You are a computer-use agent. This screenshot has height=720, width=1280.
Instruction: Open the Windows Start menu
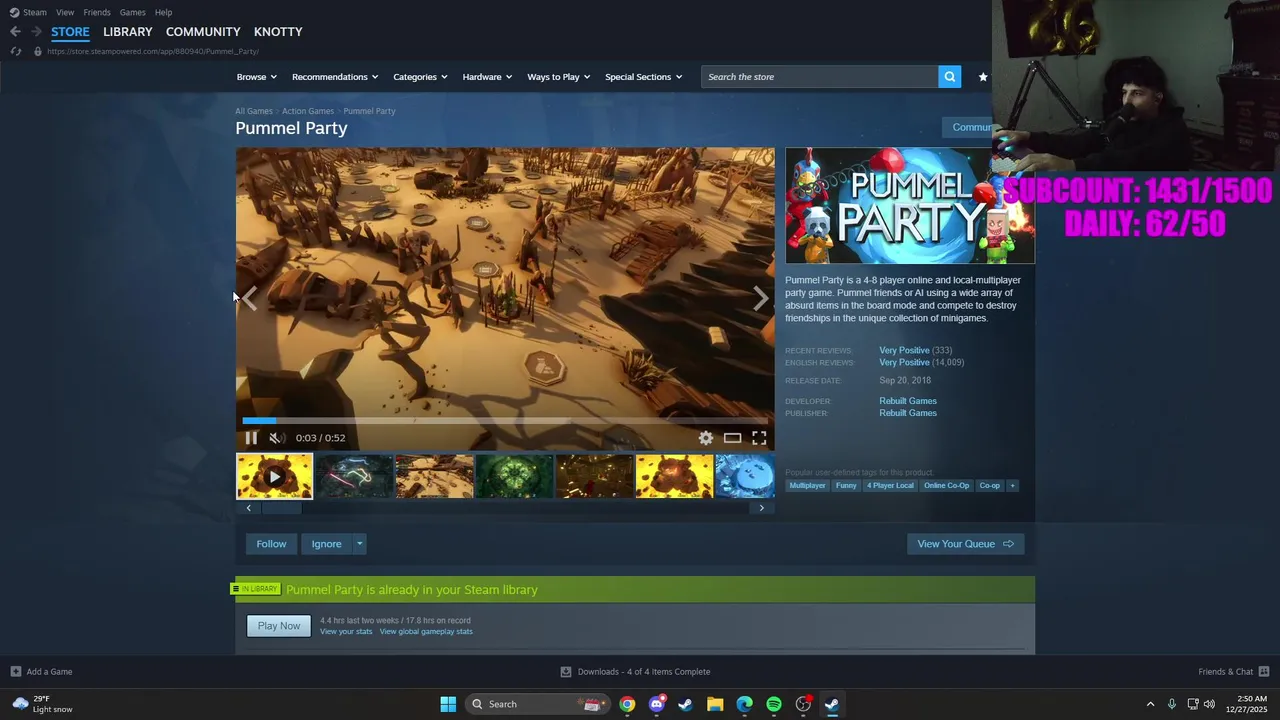point(448,704)
